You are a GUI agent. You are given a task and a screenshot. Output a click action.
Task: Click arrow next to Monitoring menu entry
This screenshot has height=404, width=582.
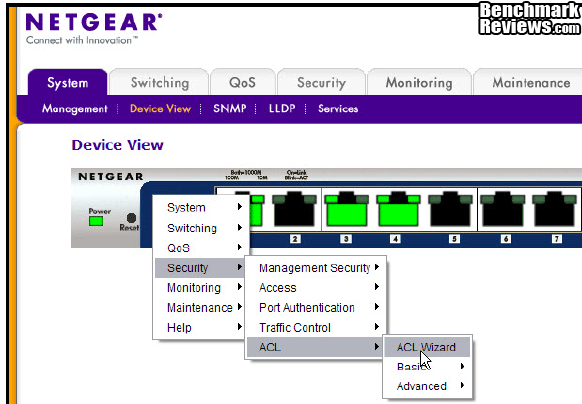pos(240,286)
